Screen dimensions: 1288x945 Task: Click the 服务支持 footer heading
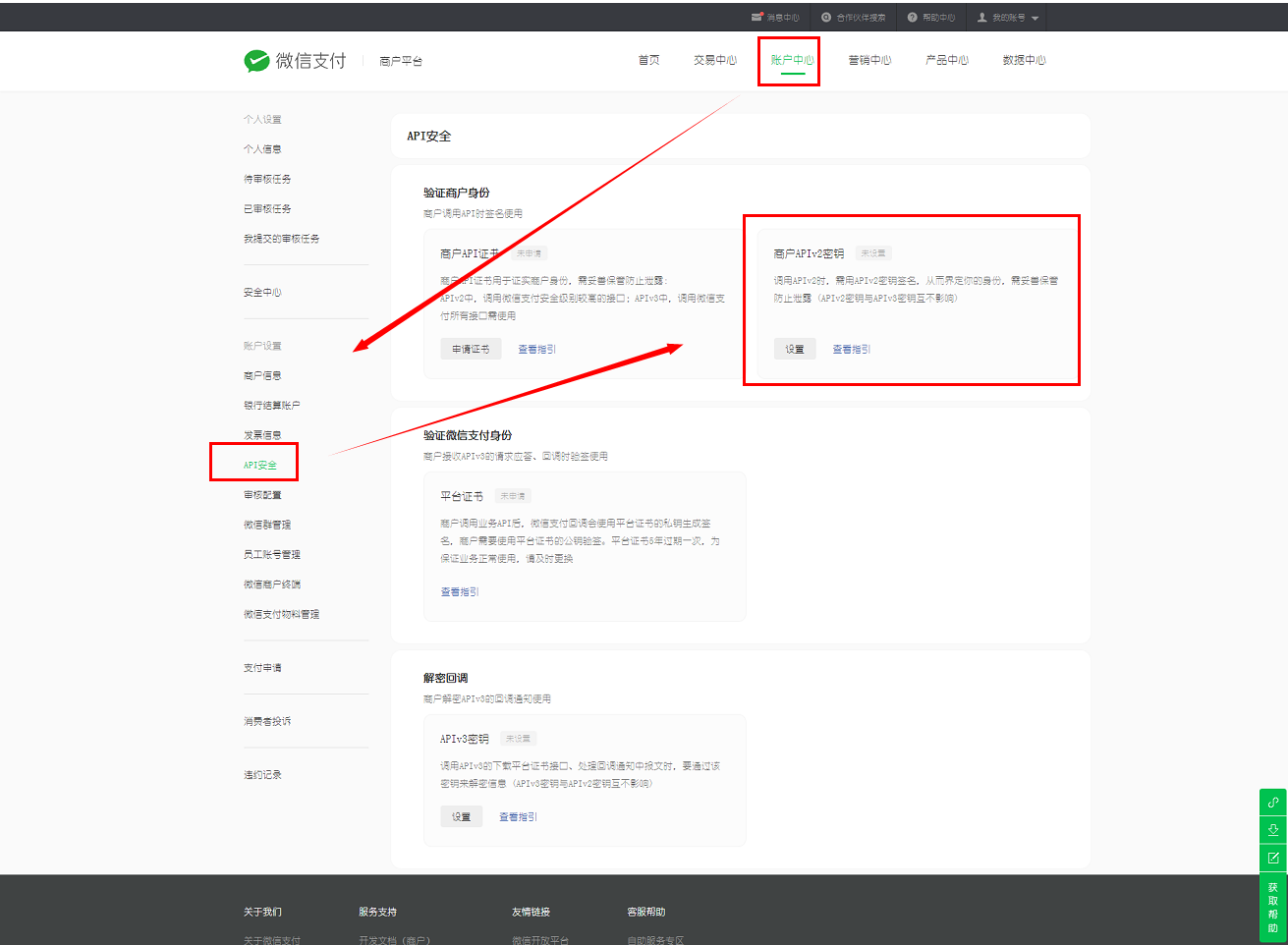378,912
